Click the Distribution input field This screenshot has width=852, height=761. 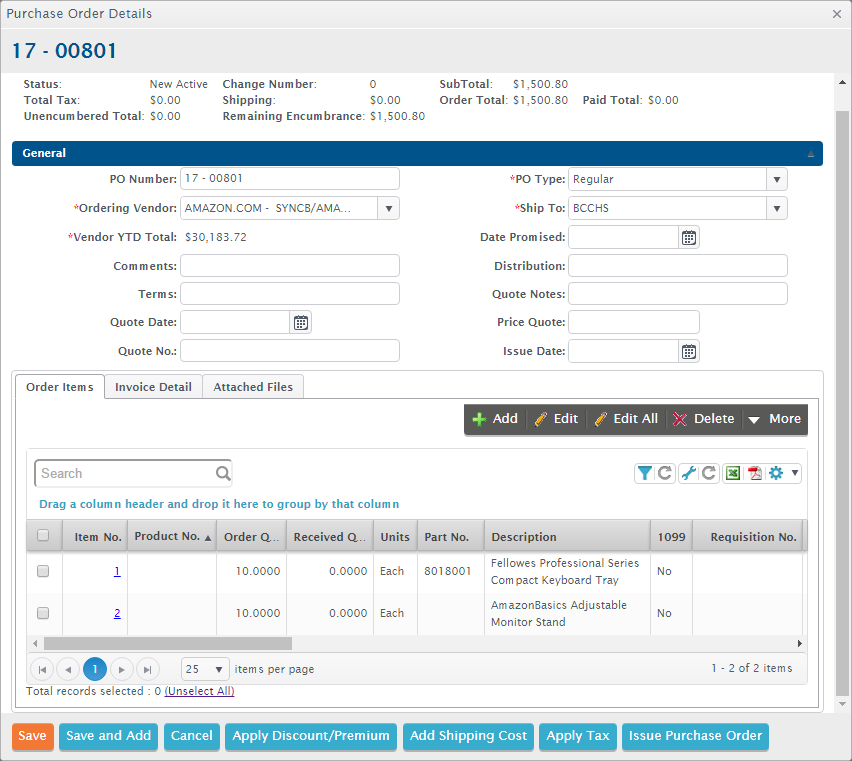[678, 266]
